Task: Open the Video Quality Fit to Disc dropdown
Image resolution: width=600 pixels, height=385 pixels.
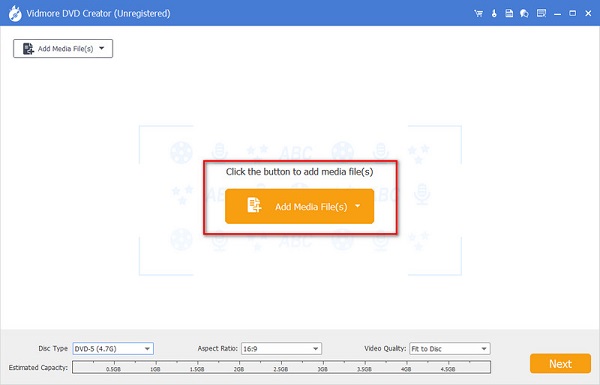Action: (450, 349)
